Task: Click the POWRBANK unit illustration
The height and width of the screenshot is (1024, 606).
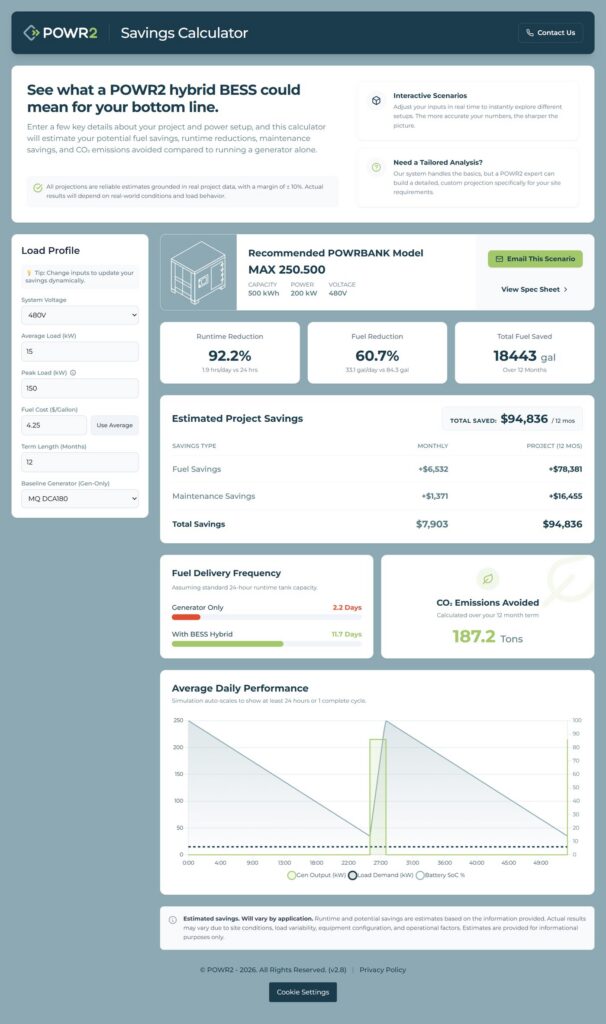Action: pyautogui.click(x=199, y=272)
